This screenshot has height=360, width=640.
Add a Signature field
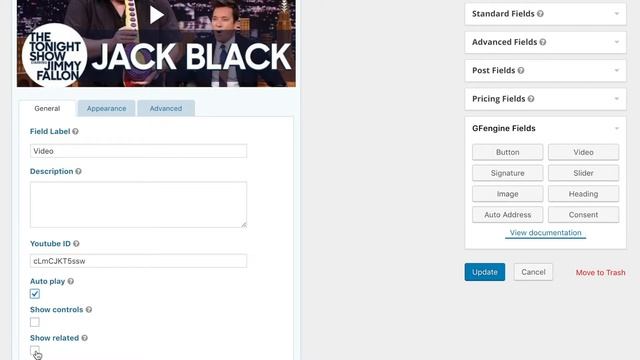(x=508, y=173)
